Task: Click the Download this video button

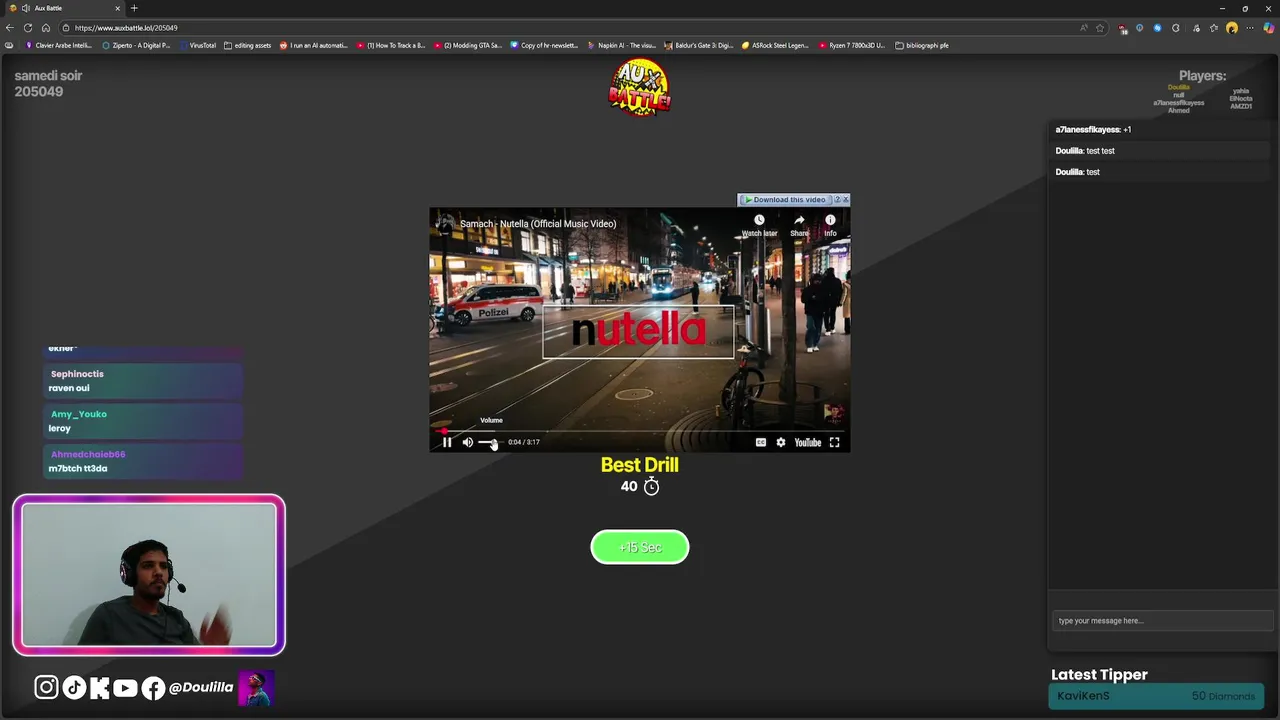Action: pyautogui.click(x=785, y=200)
